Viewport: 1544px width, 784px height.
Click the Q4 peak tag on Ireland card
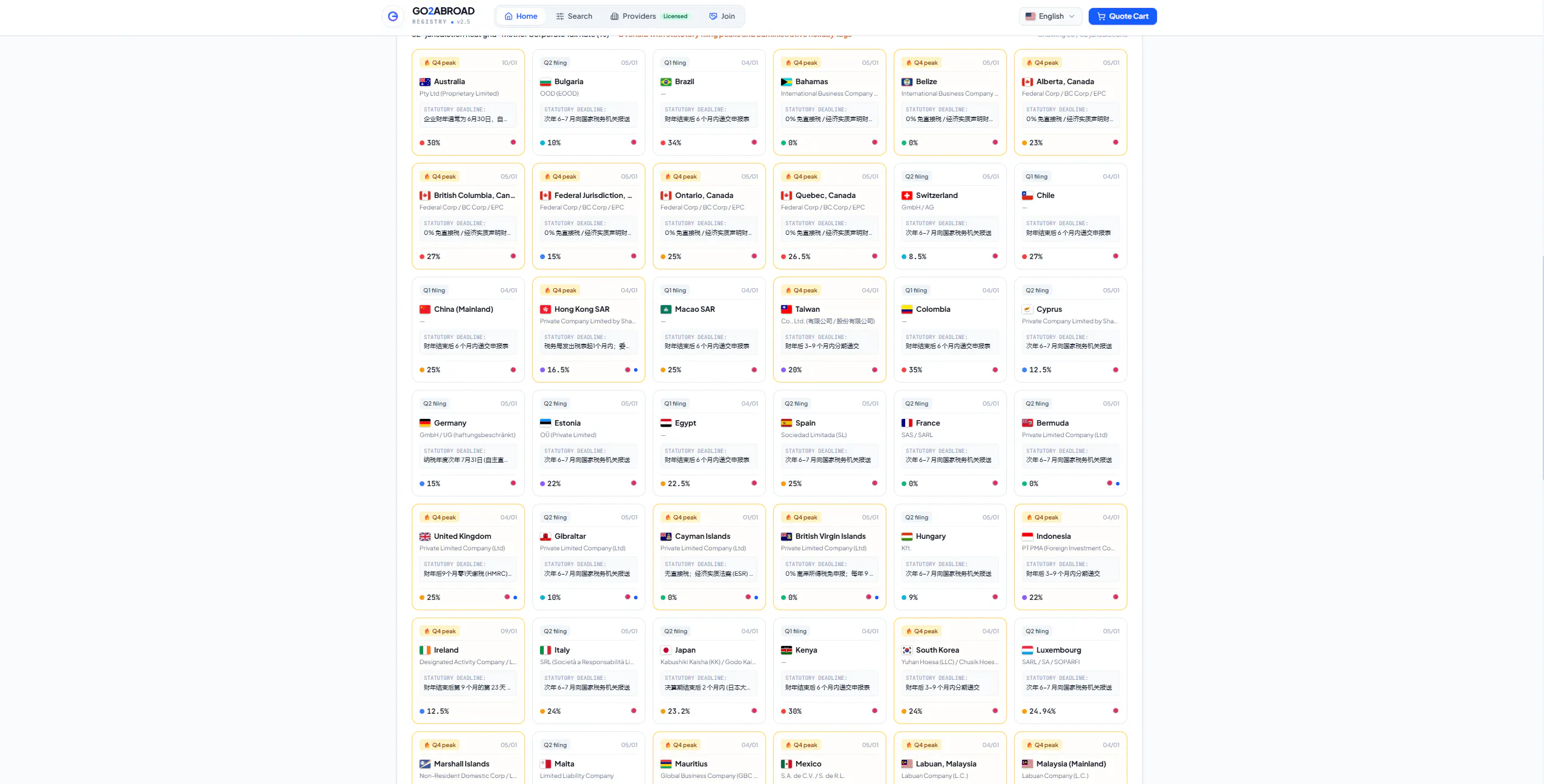(440, 631)
